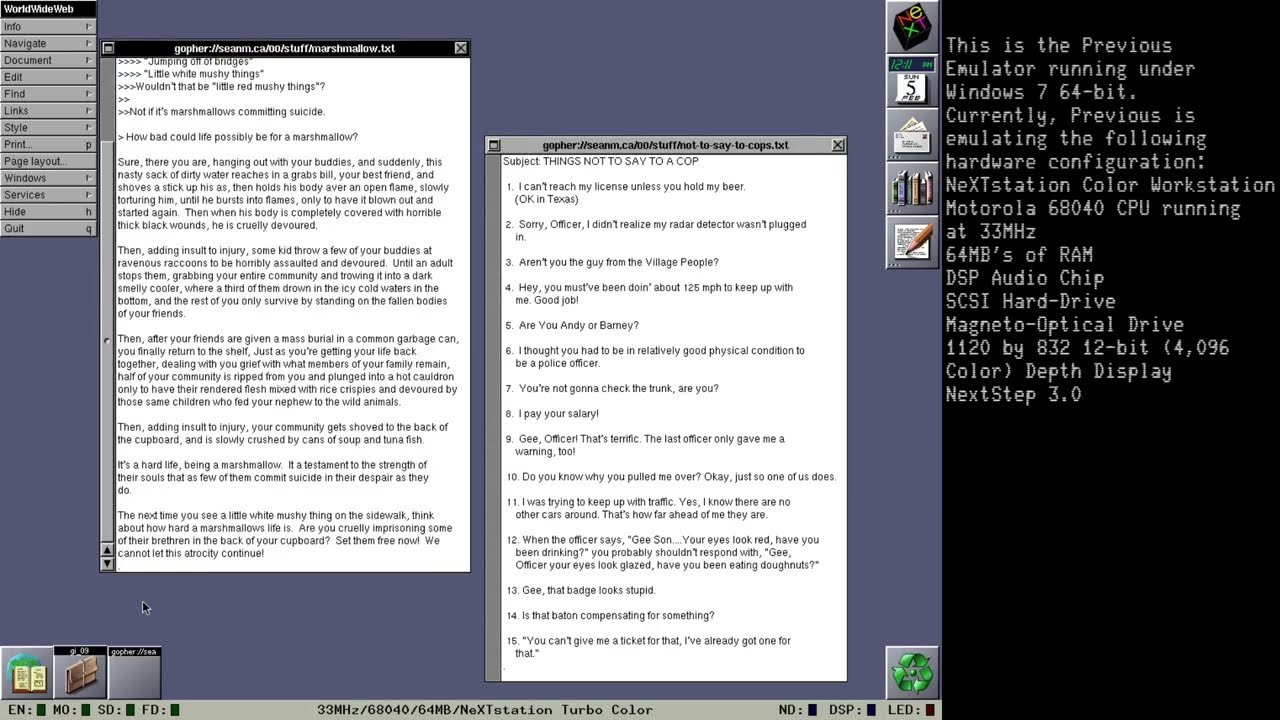Click the EN status indicator light
This screenshot has height=720, width=1280.
click(x=41, y=710)
